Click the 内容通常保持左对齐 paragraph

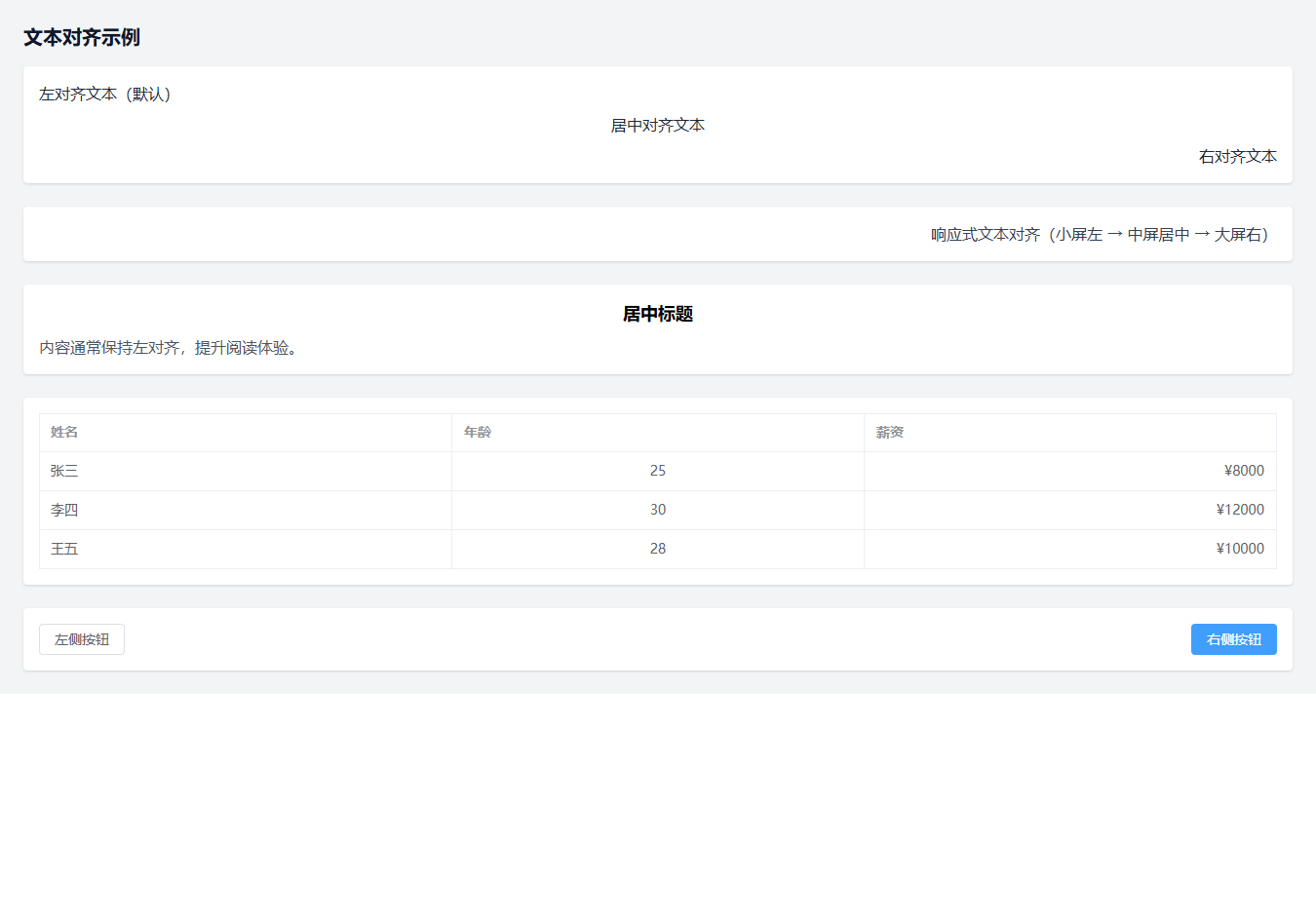[x=169, y=348]
